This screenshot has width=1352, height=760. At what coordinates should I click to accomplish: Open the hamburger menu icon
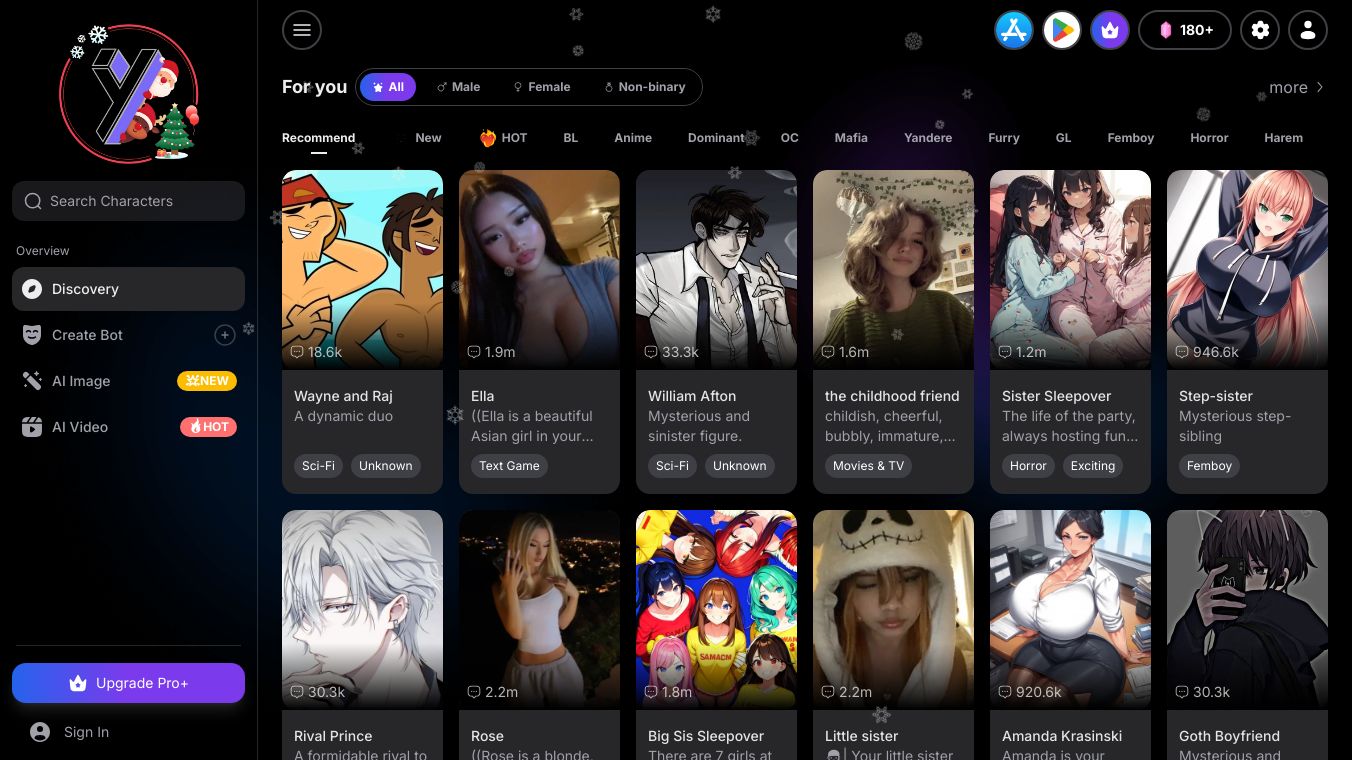(302, 30)
